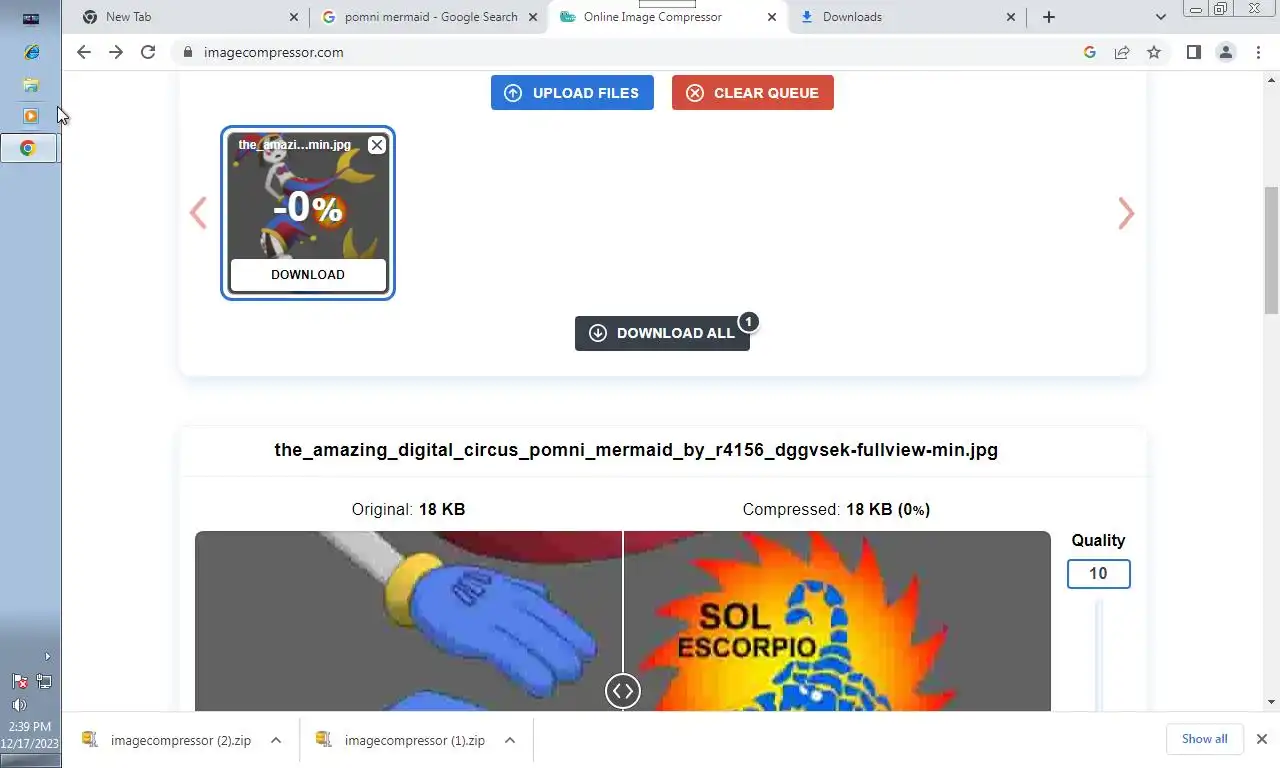Click the Original: 18 KB label
This screenshot has width=1280, height=768.
click(x=408, y=509)
